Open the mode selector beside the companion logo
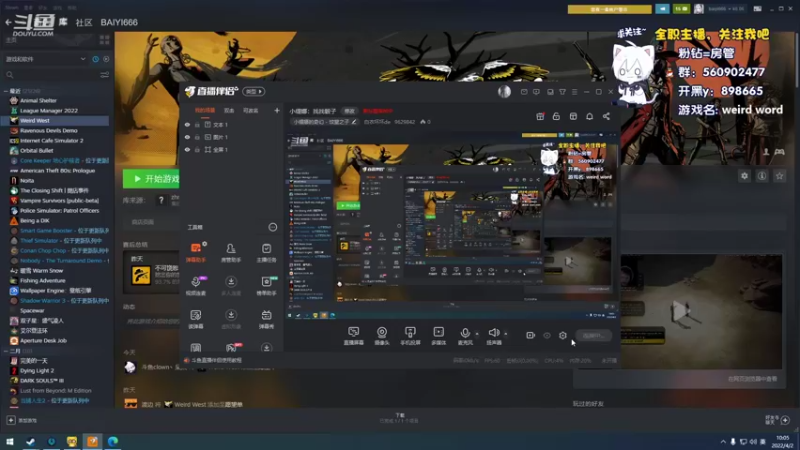 tap(254, 91)
